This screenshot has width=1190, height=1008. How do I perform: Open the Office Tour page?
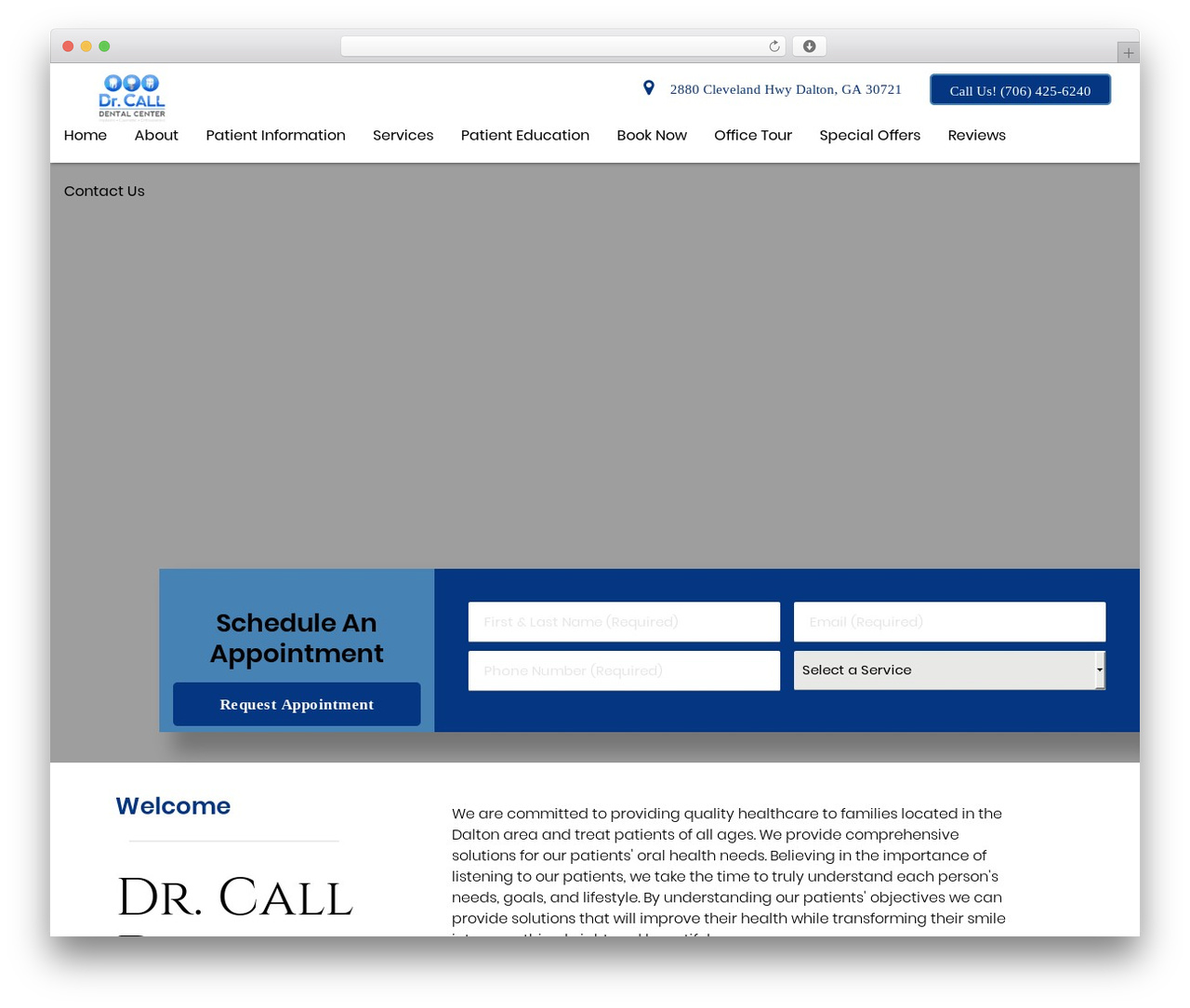[x=753, y=136]
